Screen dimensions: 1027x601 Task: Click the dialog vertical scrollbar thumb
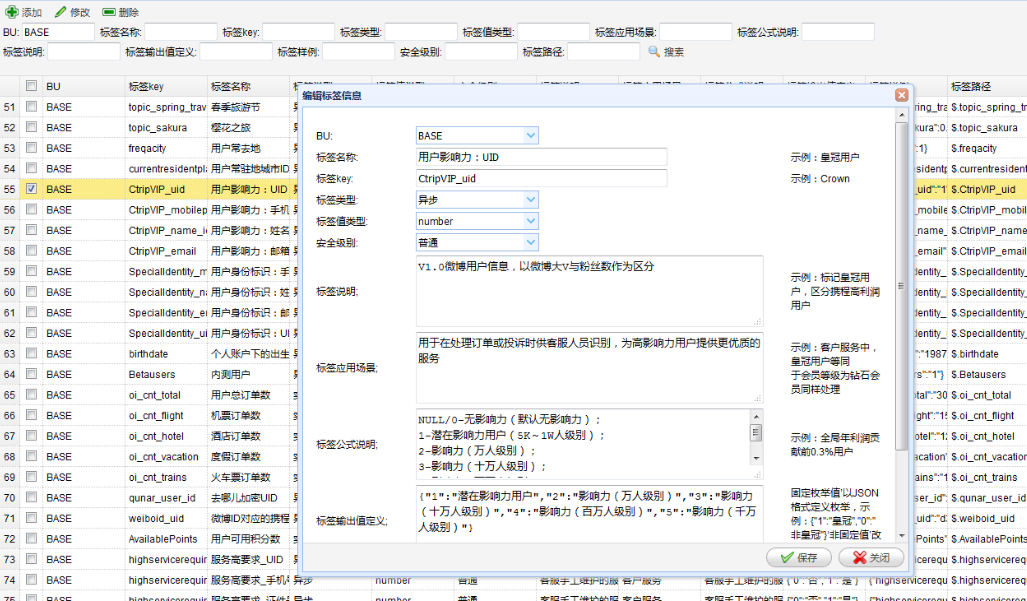click(x=901, y=285)
